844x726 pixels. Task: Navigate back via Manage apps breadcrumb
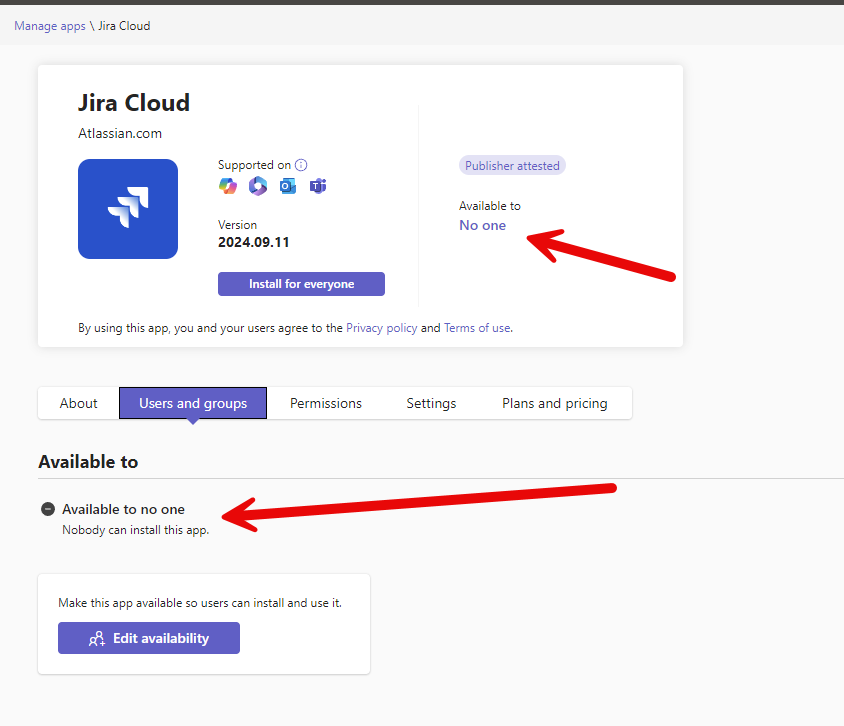[50, 25]
